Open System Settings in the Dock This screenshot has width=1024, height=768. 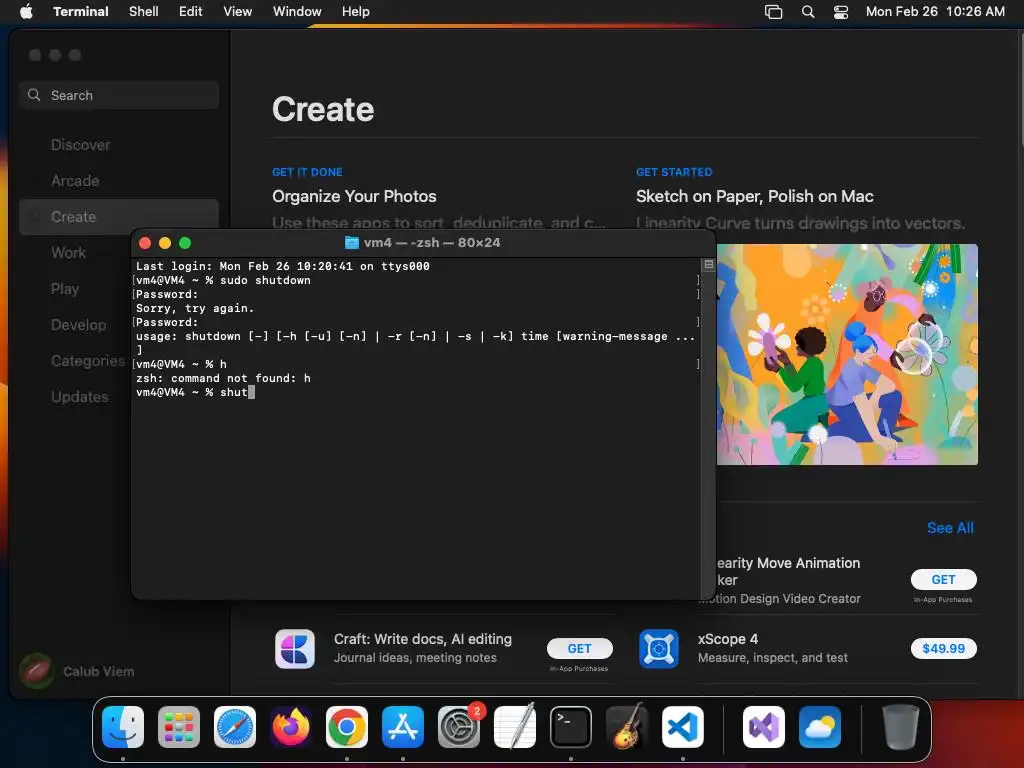(x=459, y=727)
